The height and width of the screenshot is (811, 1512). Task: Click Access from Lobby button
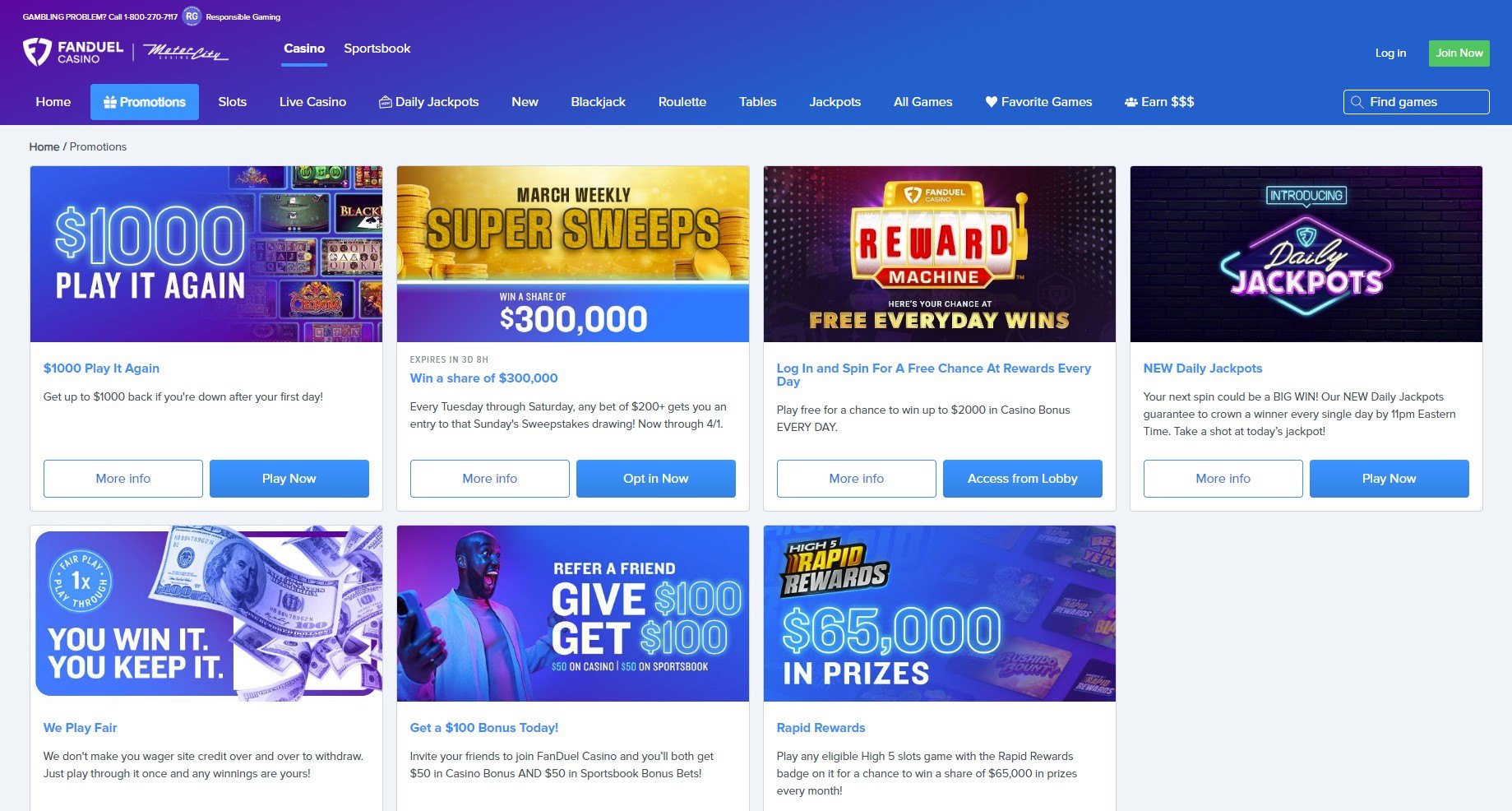(1022, 479)
